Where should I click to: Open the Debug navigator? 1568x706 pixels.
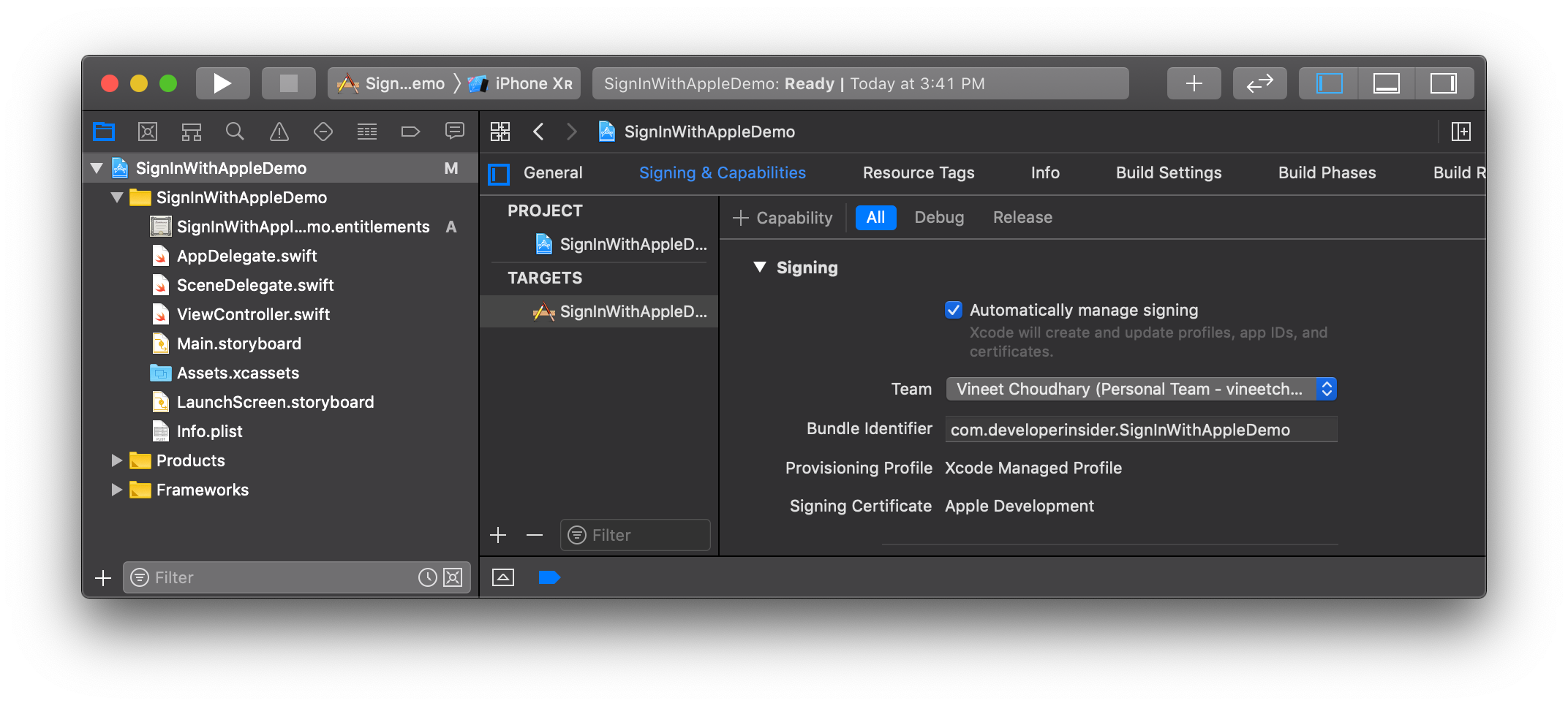(x=367, y=132)
